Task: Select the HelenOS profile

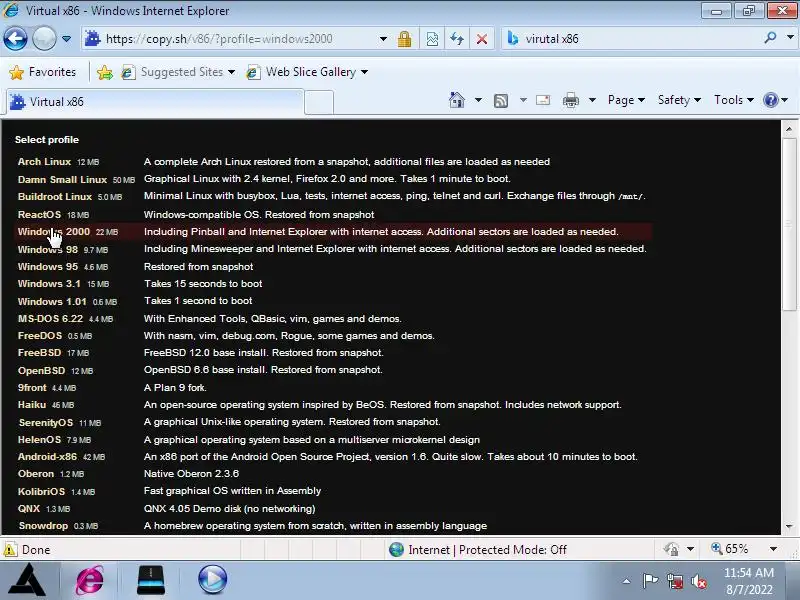Action: 39,439
